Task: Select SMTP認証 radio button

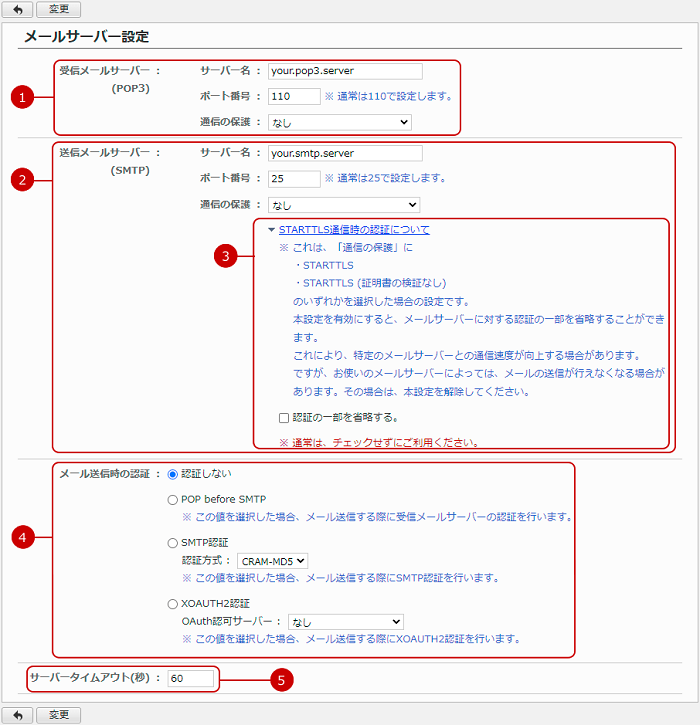Action: 172,543
